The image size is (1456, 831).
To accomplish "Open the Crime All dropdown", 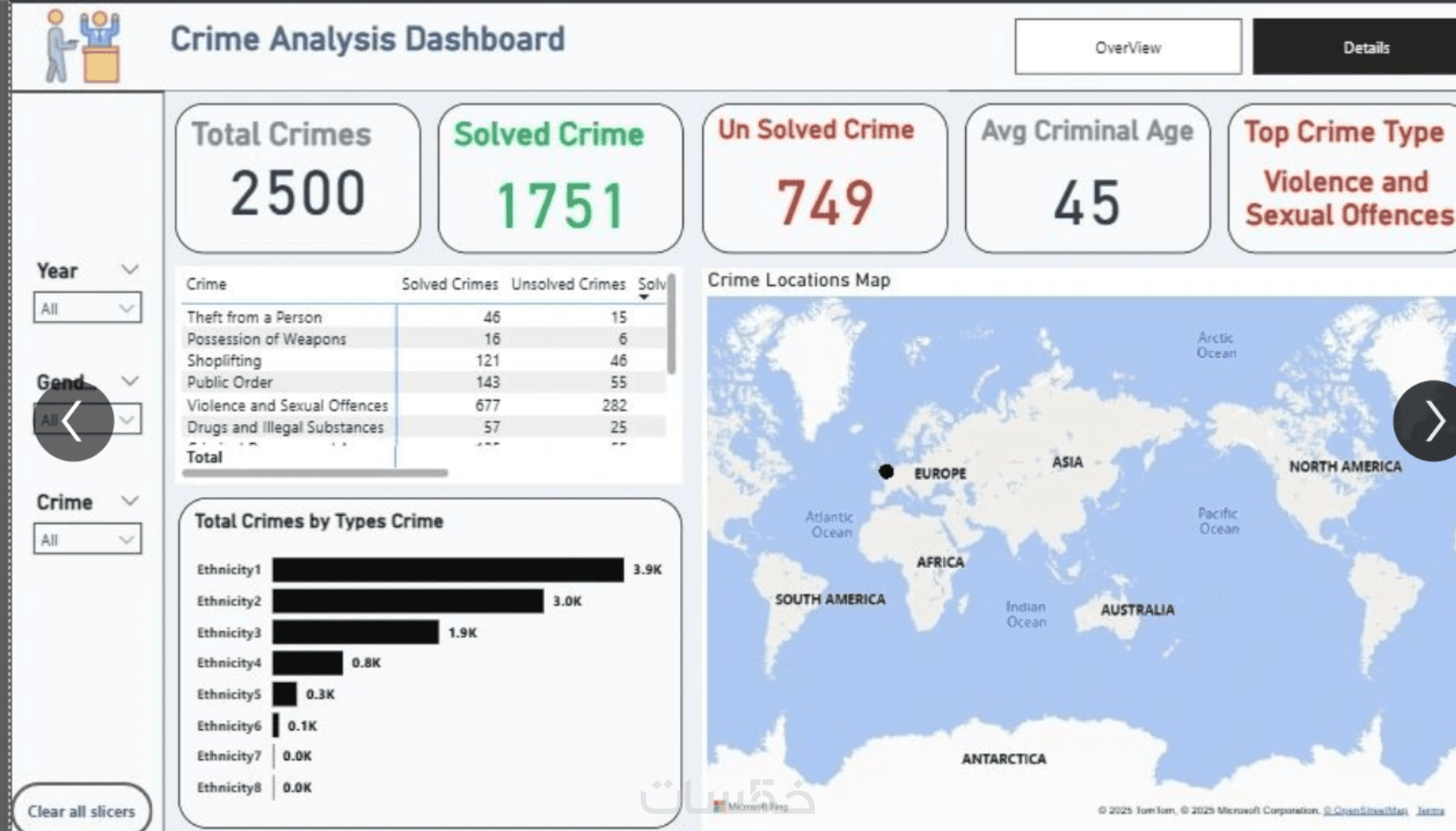I will pyautogui.click(x=87, y=539).
